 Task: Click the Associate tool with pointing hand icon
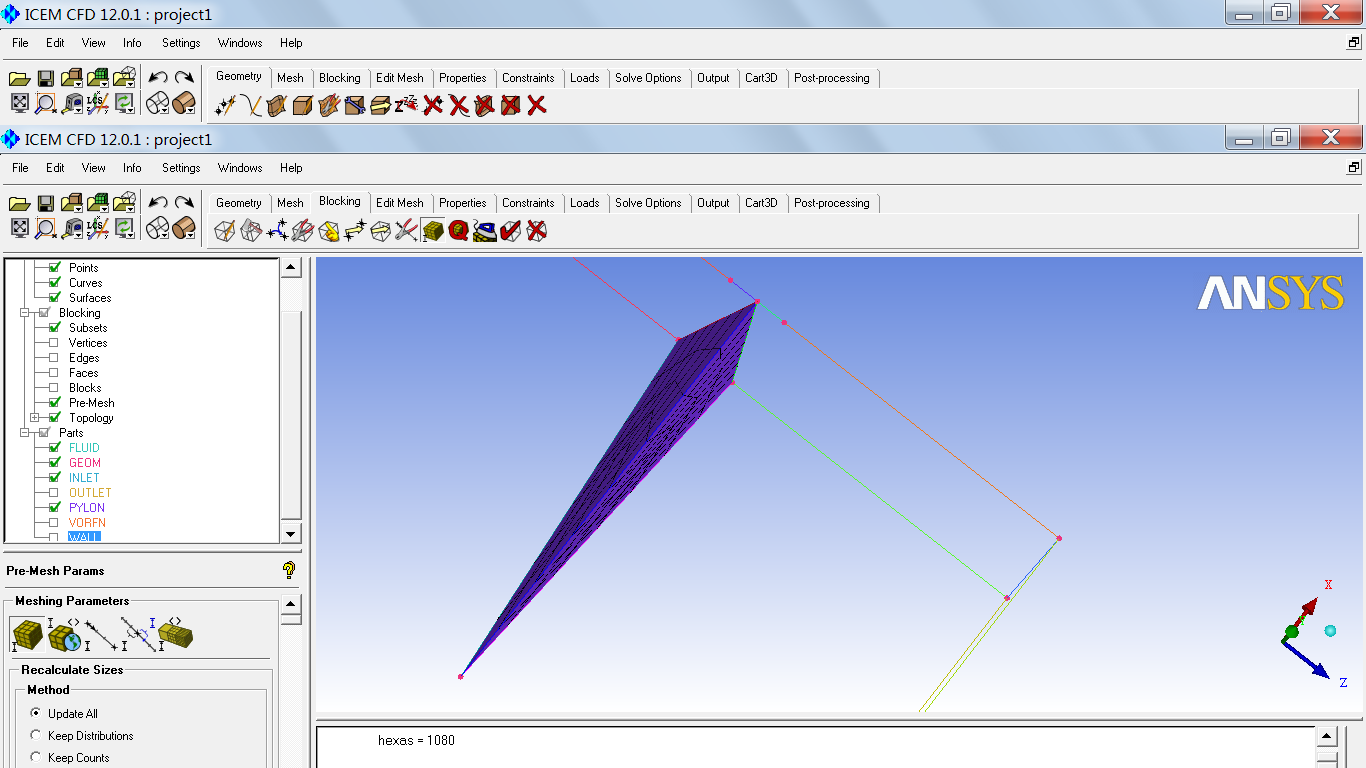[x=329, y=231]
